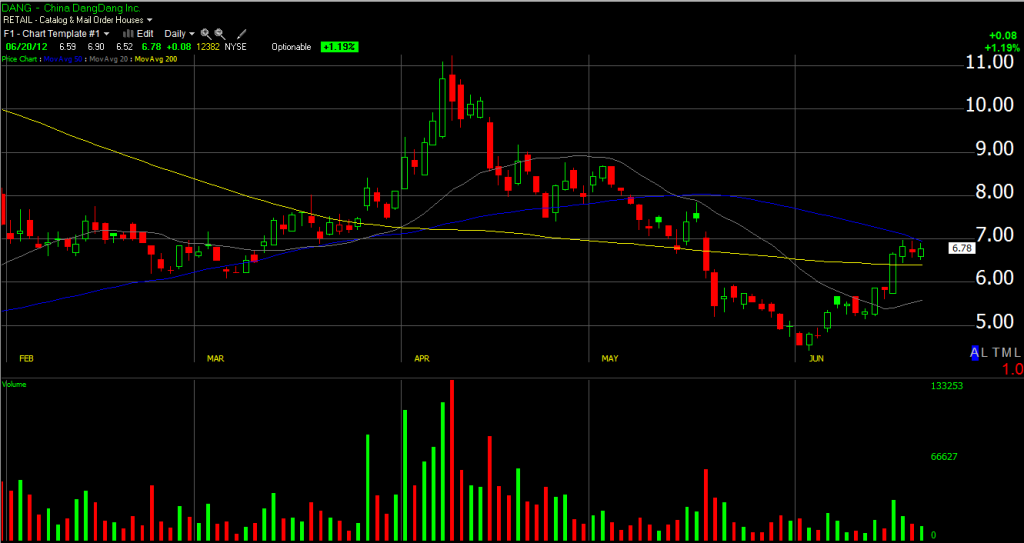Click the 11.00 price axis label
Image resolution: width=1024 pixels, height=543 pixels.
point(989,63)
